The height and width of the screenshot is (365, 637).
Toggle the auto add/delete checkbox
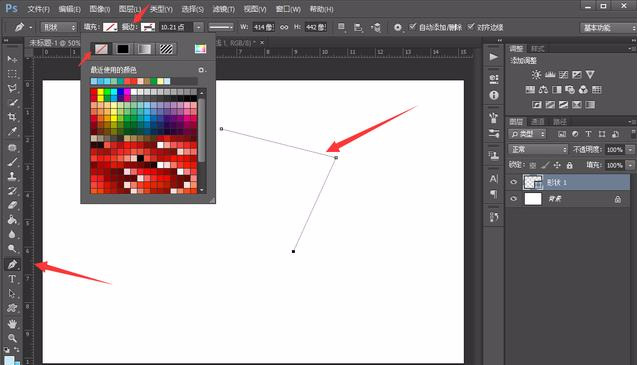point(412,27)
